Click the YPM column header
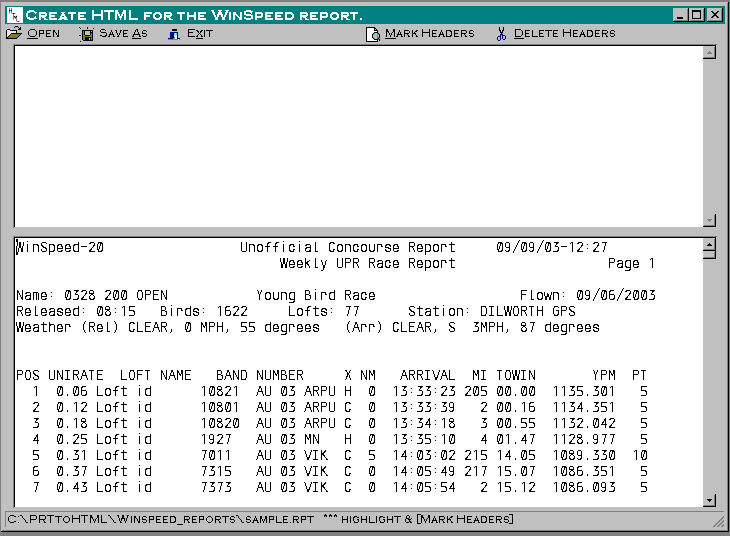730x536 pixels. (x=604, y=375)
